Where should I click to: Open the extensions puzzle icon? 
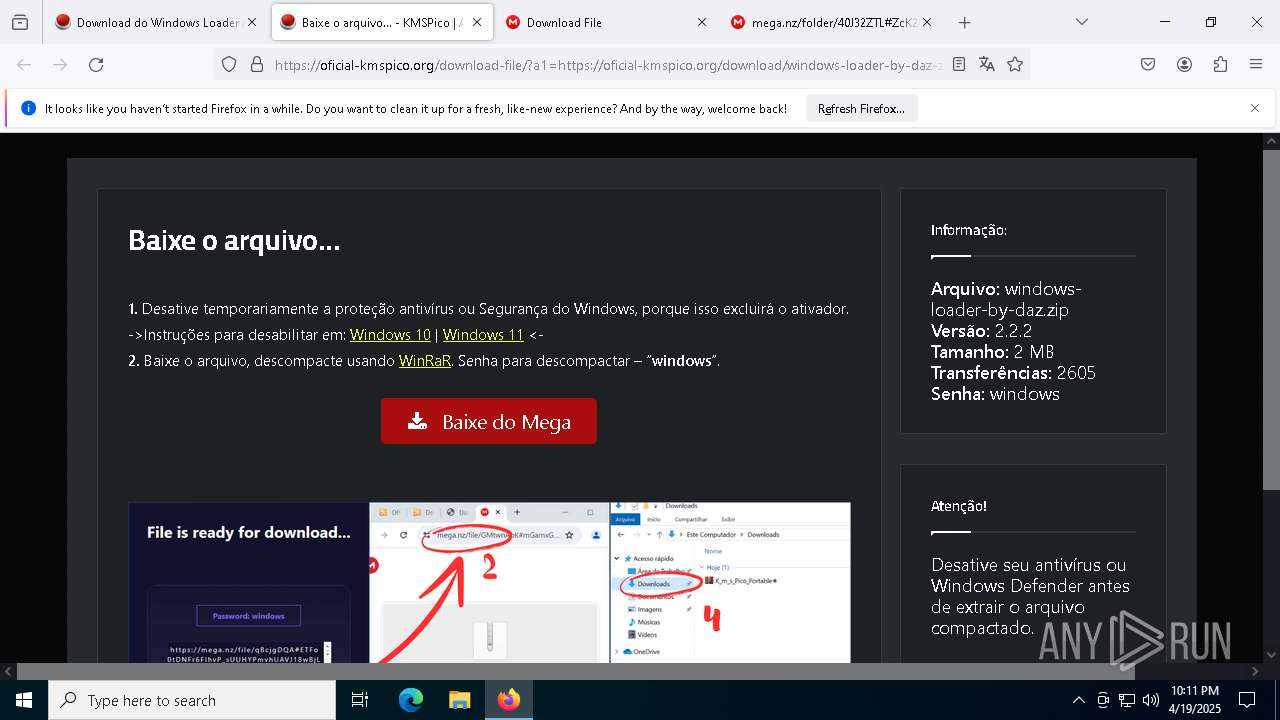point(1220,64)
